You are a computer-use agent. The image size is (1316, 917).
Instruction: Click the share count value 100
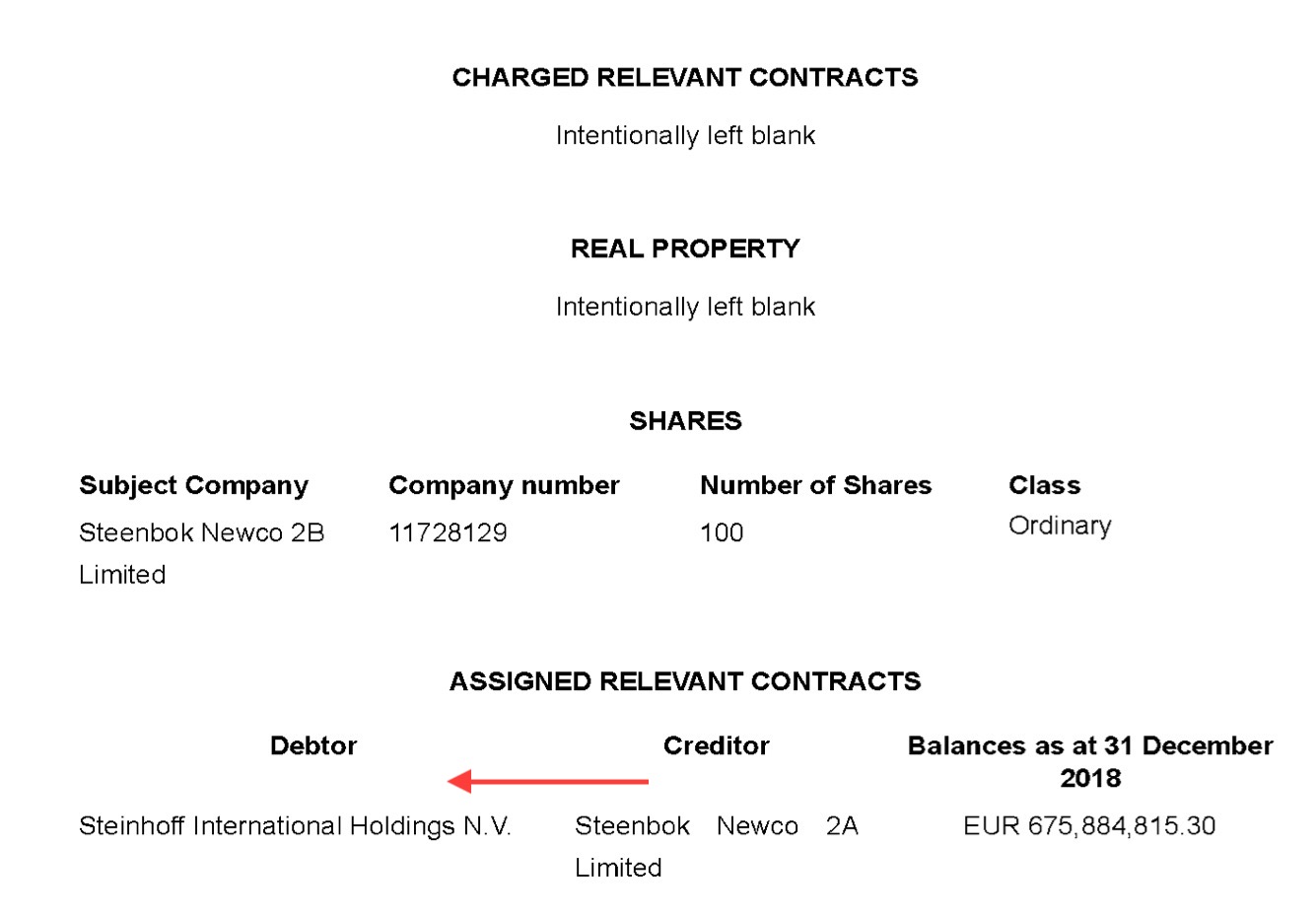722,533
